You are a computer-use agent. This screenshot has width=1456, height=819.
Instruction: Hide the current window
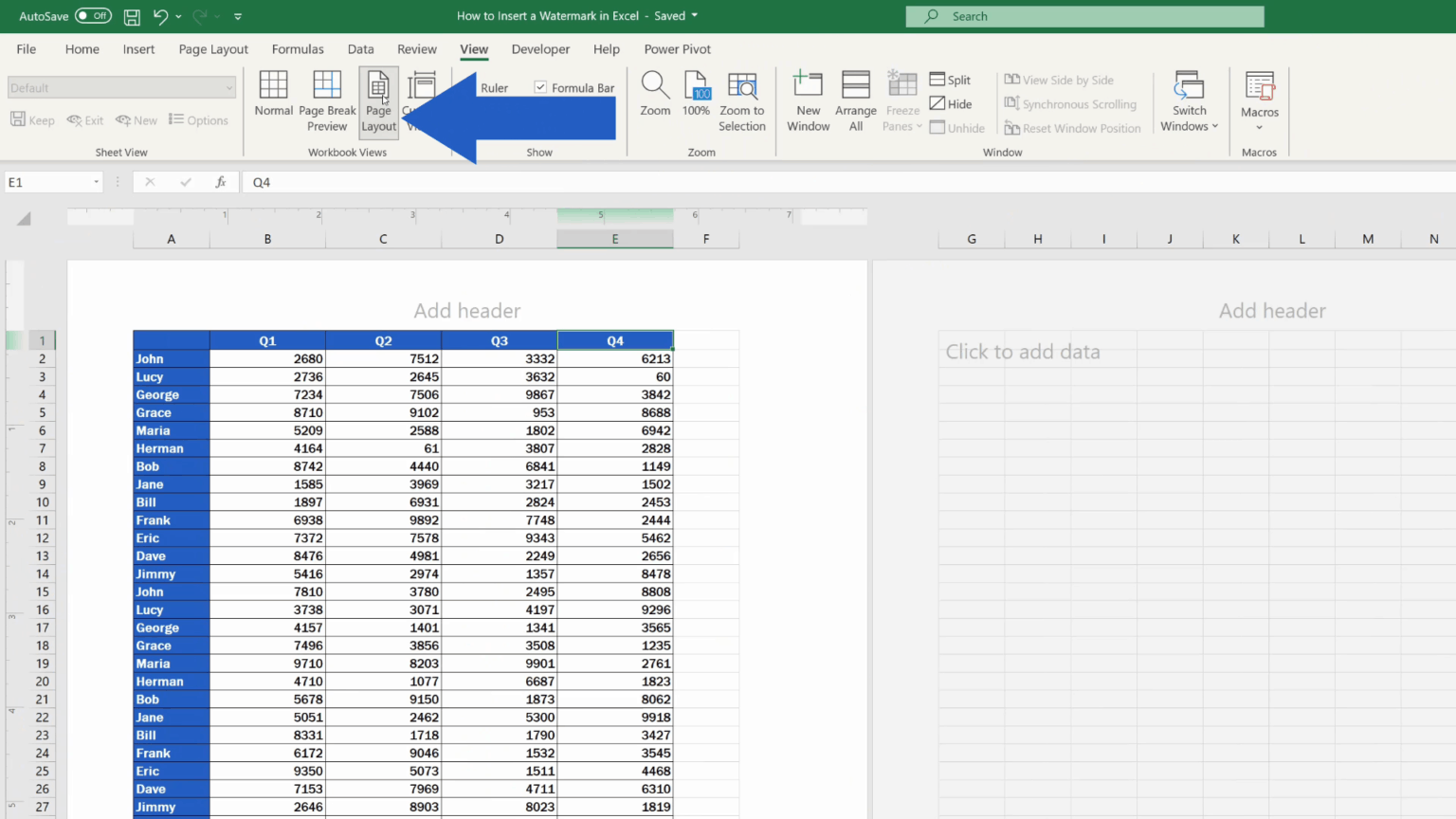pos(951,103)
